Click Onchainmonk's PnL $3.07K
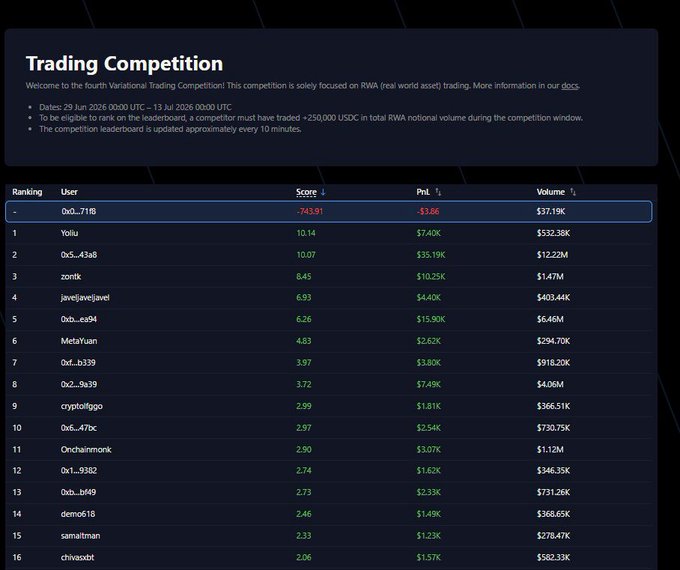 [x=428, y=449]
